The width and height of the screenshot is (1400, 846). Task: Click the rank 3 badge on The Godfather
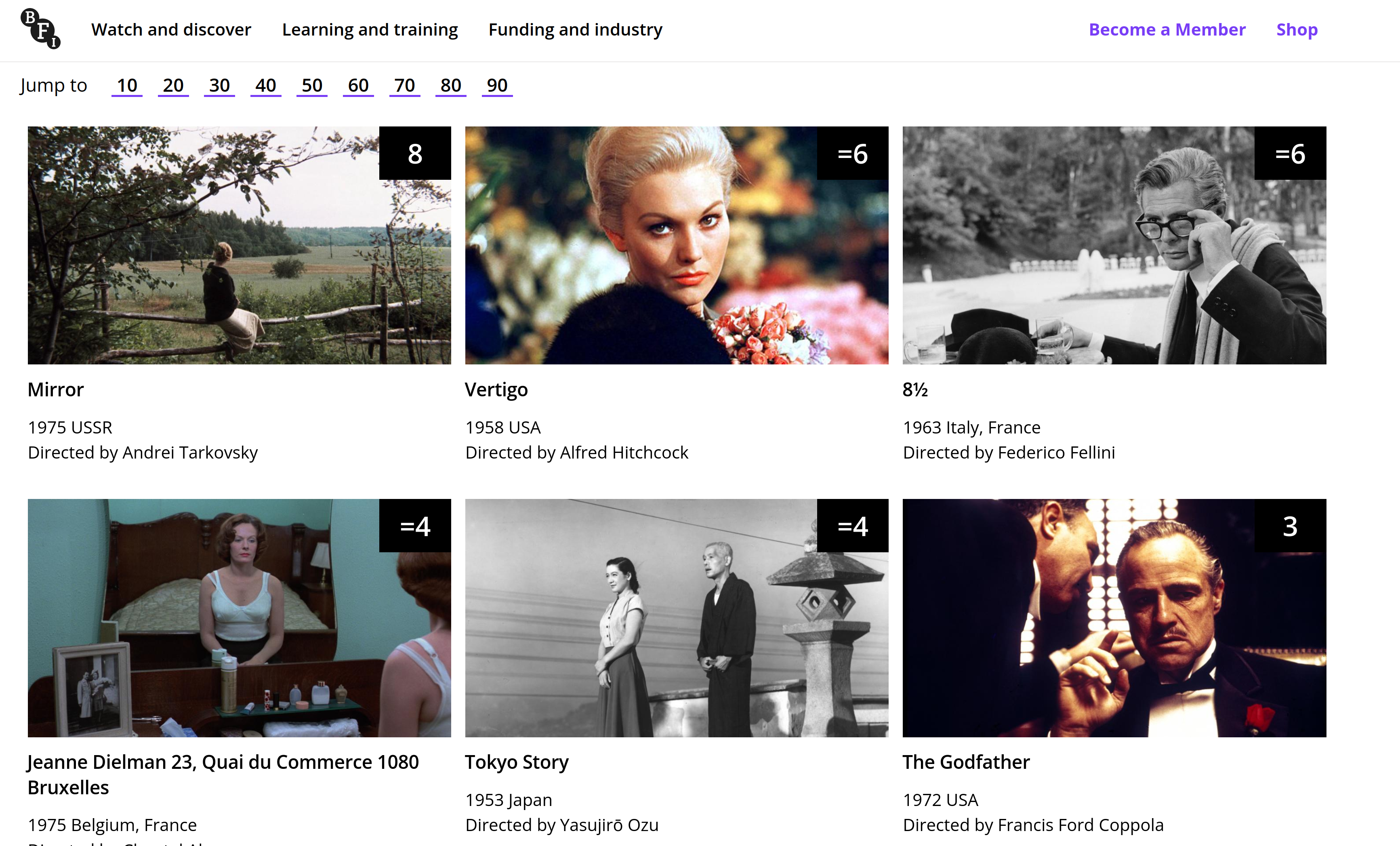pos(1291,526)
